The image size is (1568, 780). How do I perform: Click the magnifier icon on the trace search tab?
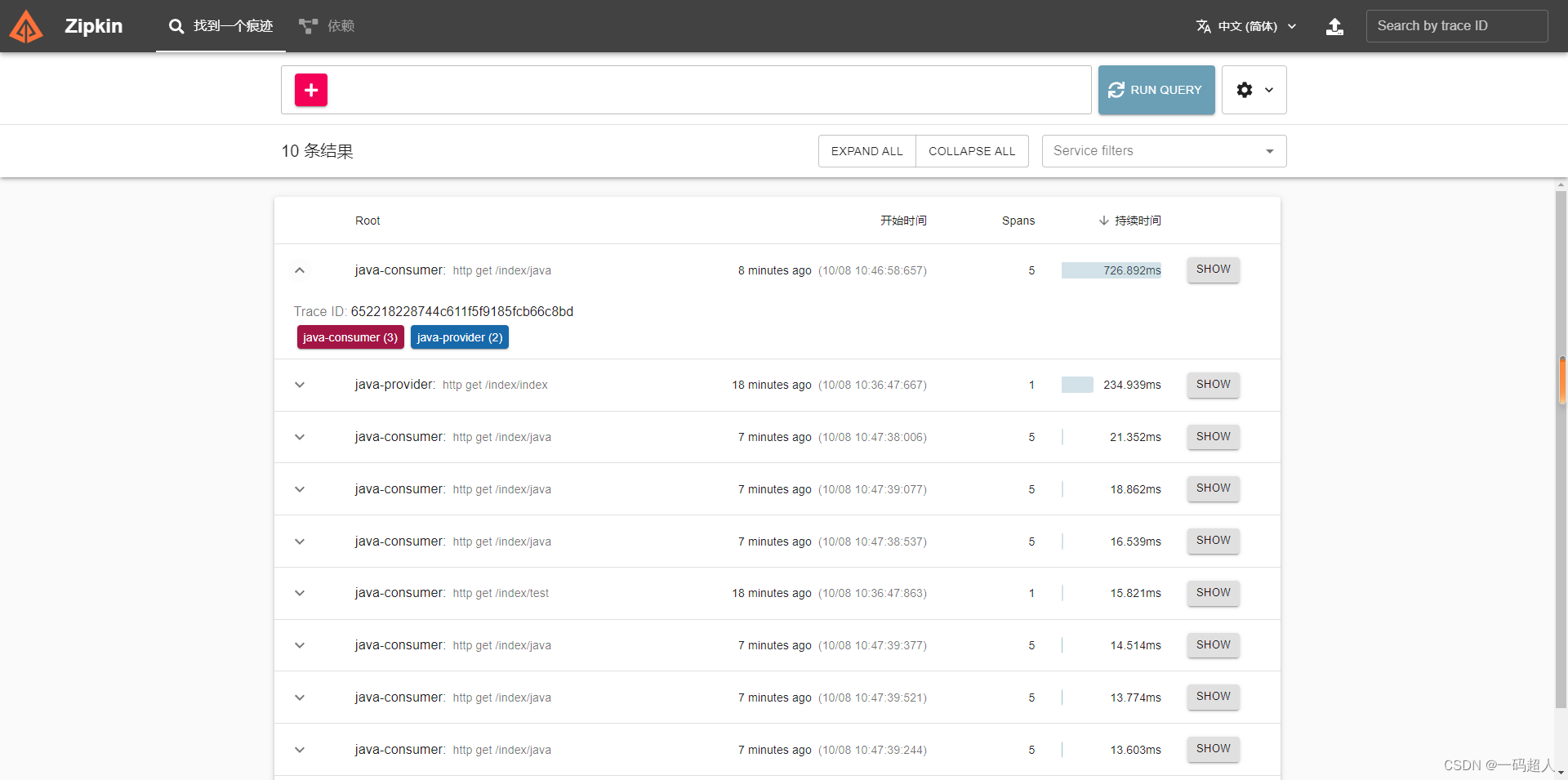[176, 25]
